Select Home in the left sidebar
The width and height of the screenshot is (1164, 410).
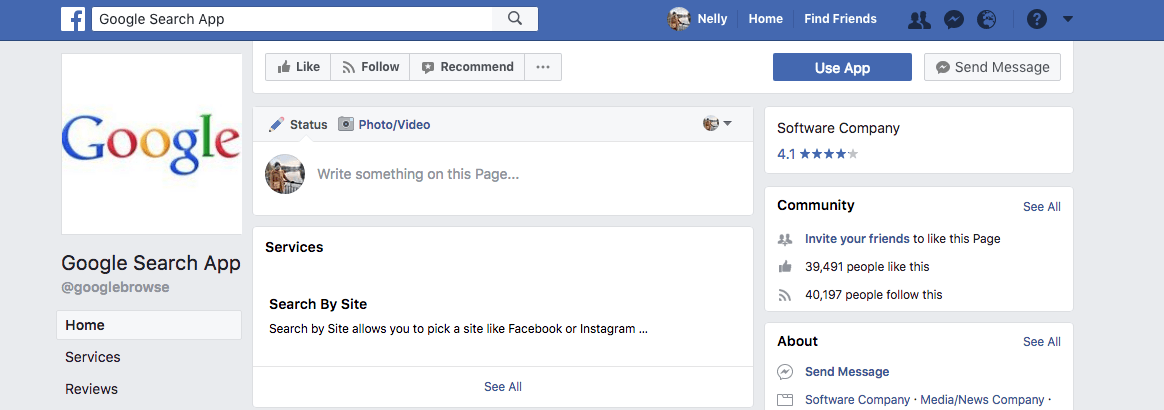(x=149, y=325)
